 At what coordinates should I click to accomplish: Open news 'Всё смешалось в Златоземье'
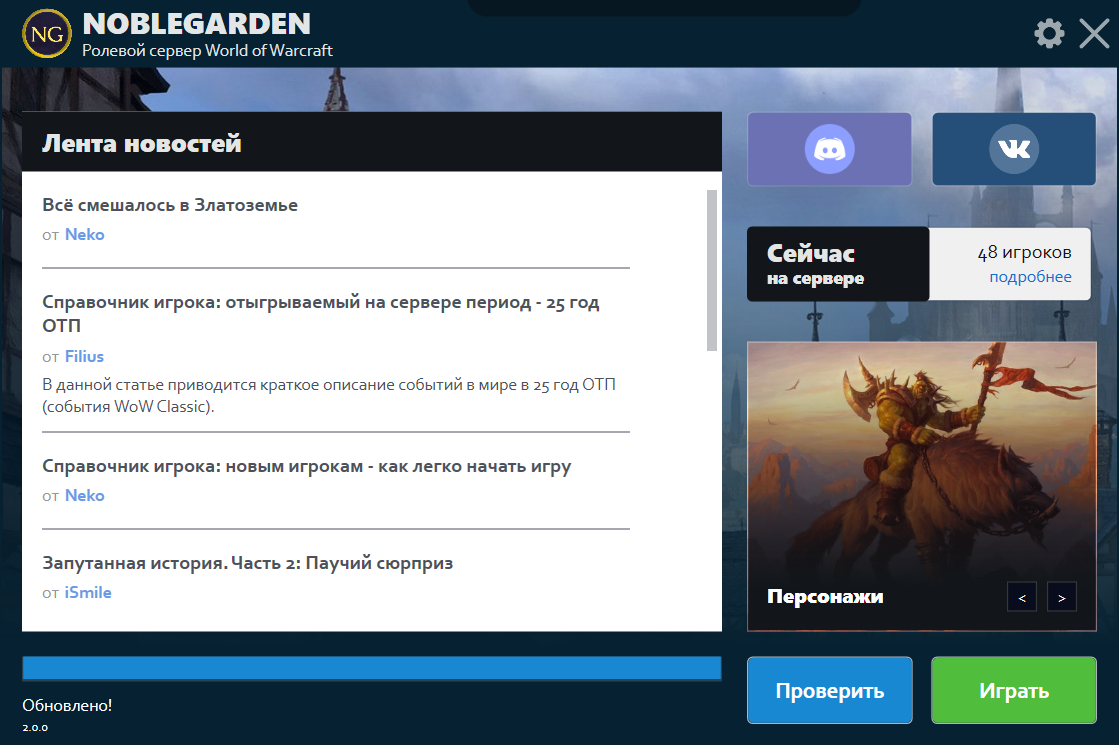point(170,205)
